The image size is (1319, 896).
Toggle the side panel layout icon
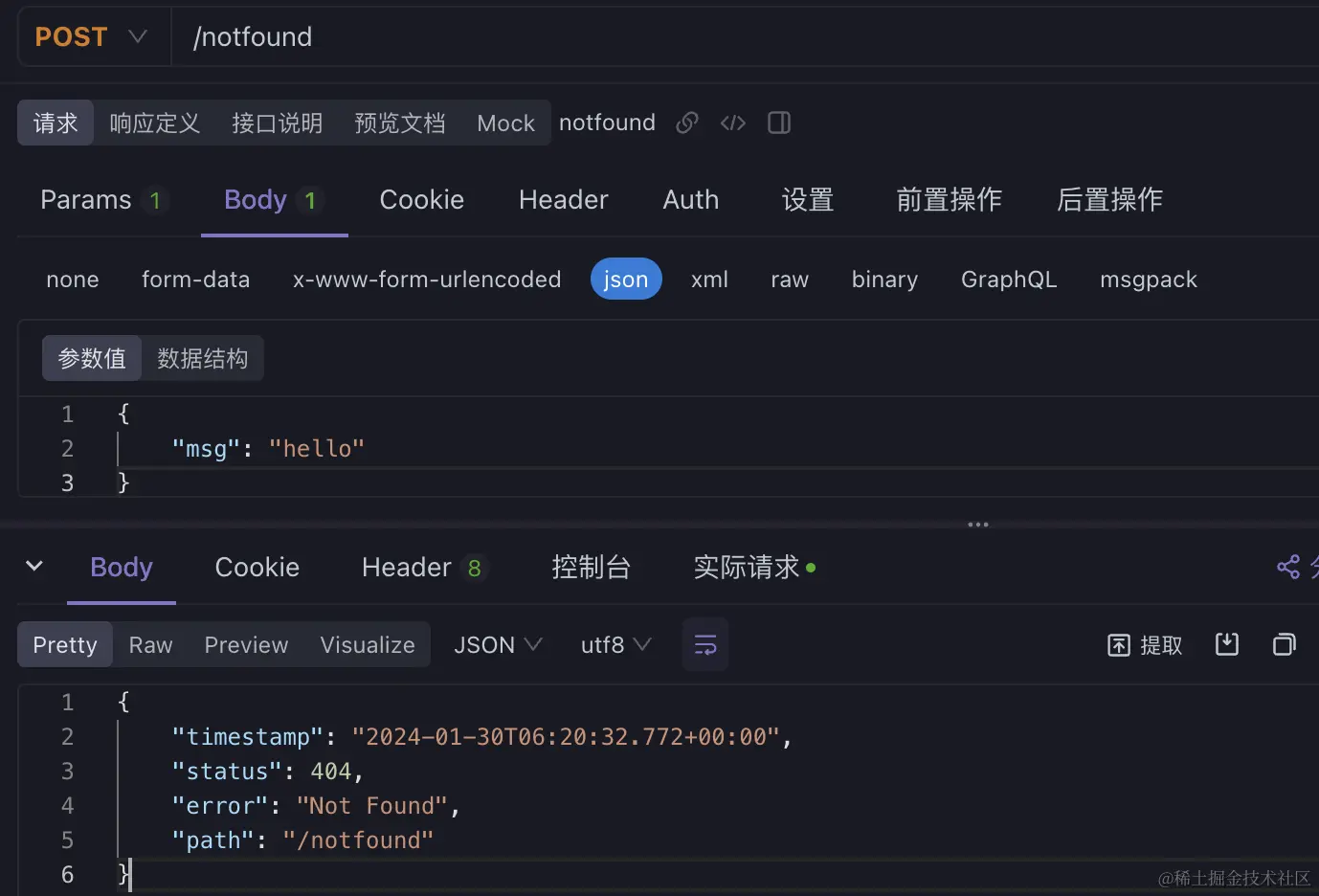pyautogui.click(x=779, y=123)
